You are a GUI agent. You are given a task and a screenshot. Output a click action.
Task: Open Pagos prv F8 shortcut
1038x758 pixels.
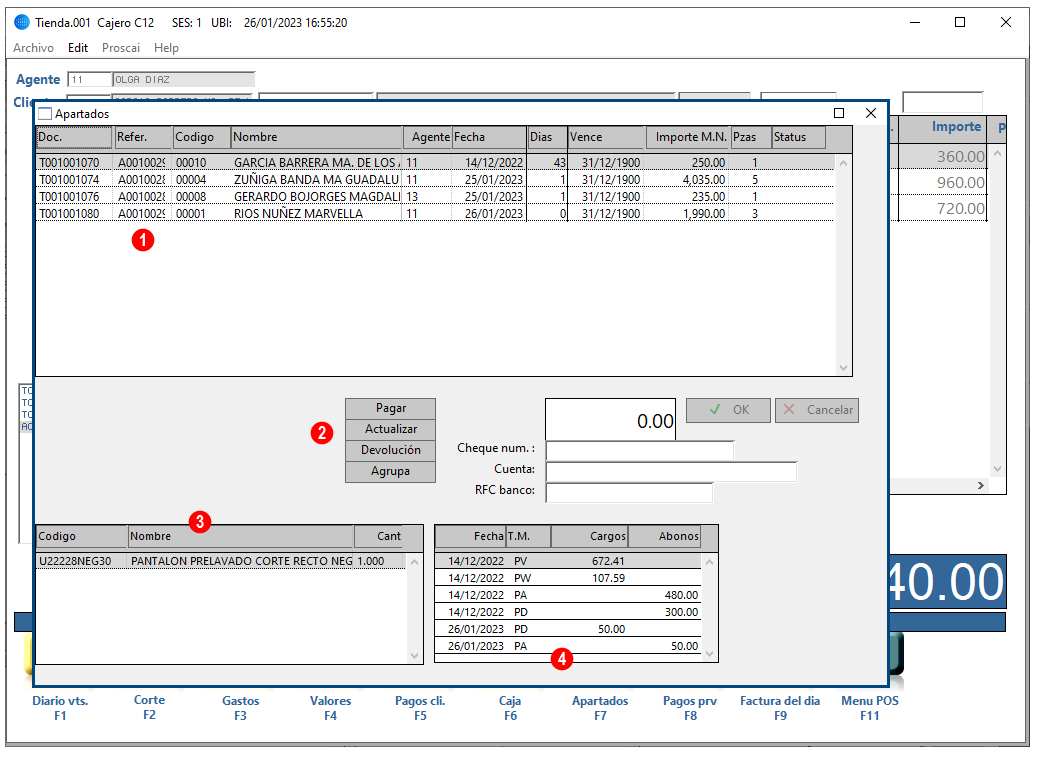click(x=690, y=708)
